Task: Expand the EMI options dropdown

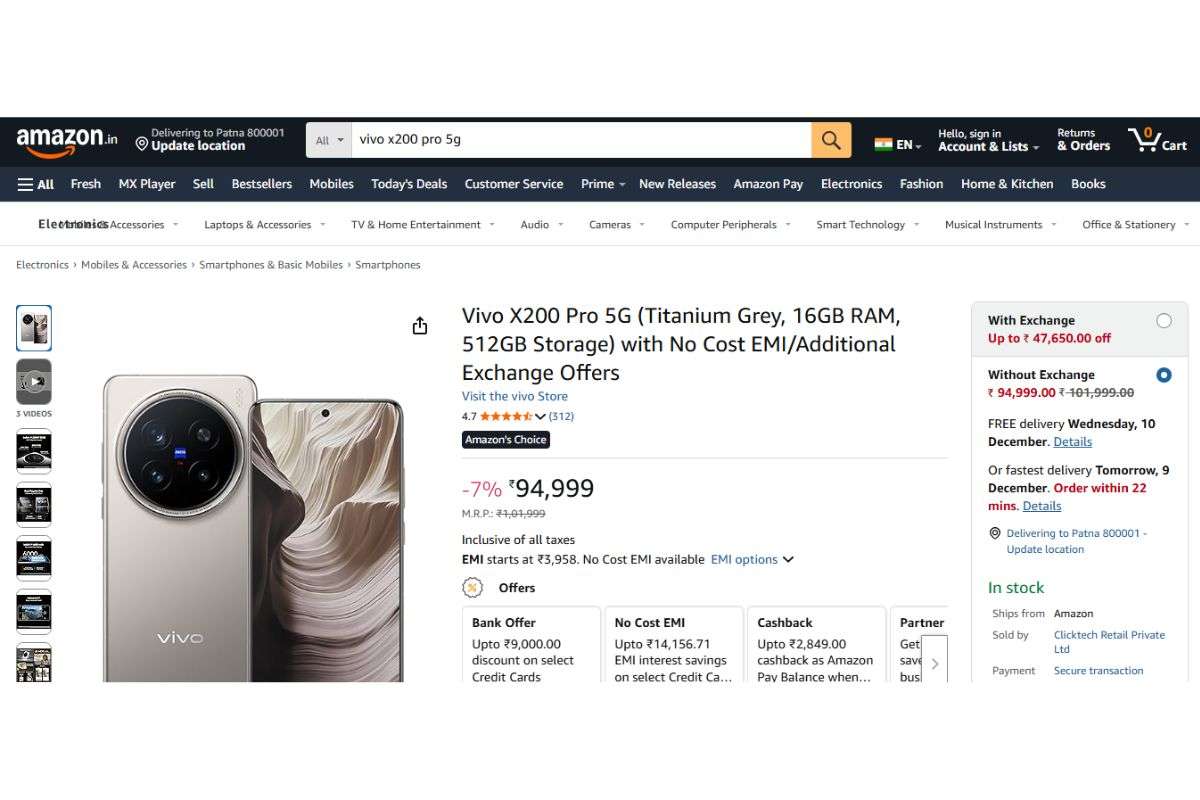Action: pyautogui.click(x=752, y=560)
